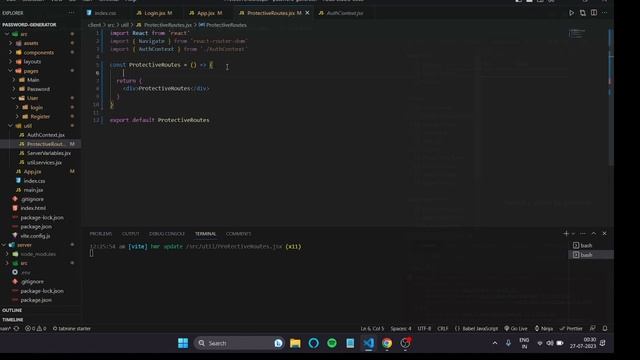Open Google Chrome from the taskbar
This screenshot has width=640, height=360.
[387, 343]
